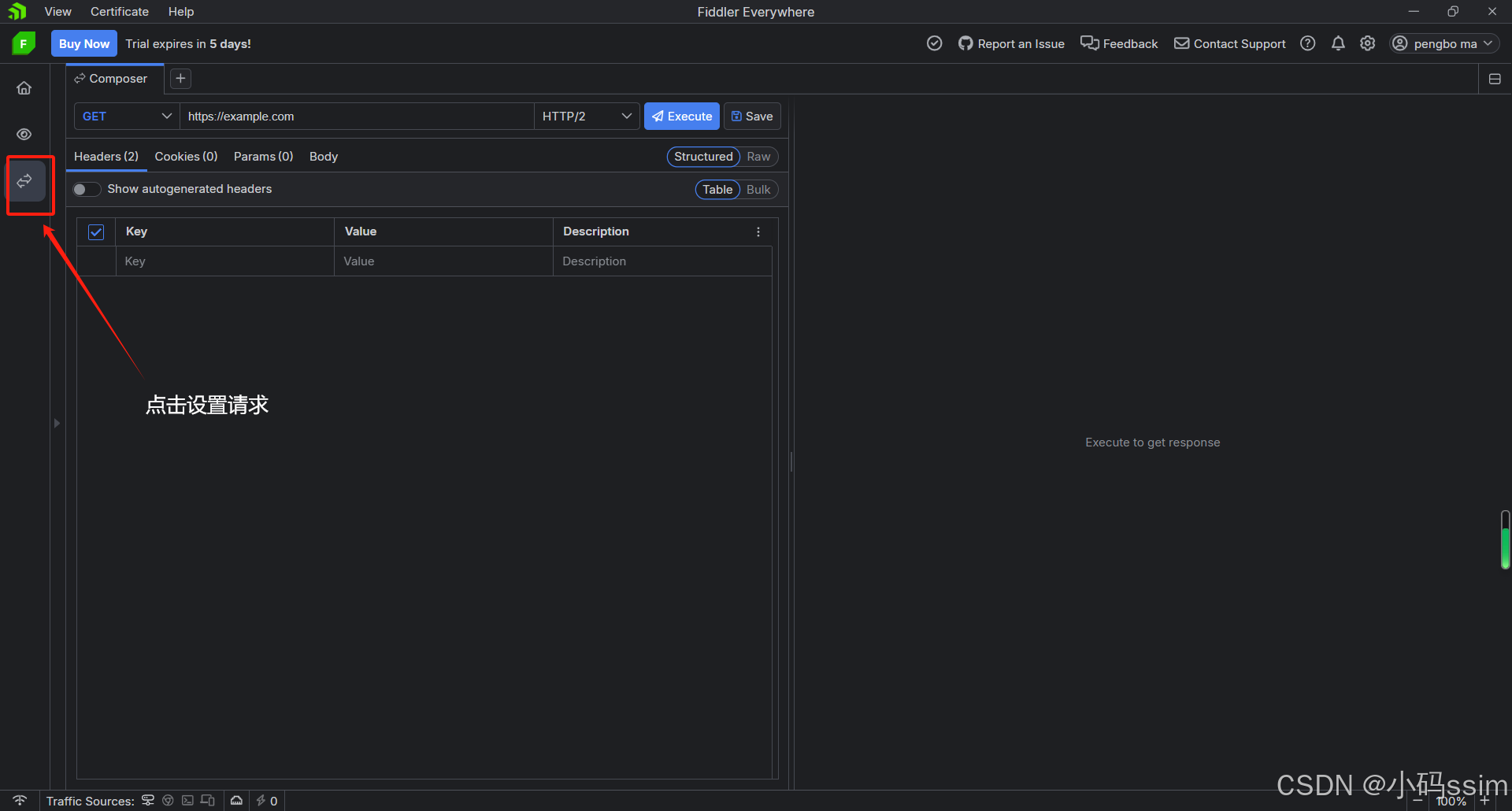This screenshot has height=811, width=1512.
Task: Switch to the Headers (2) tab
Action: tap(106, 157)
